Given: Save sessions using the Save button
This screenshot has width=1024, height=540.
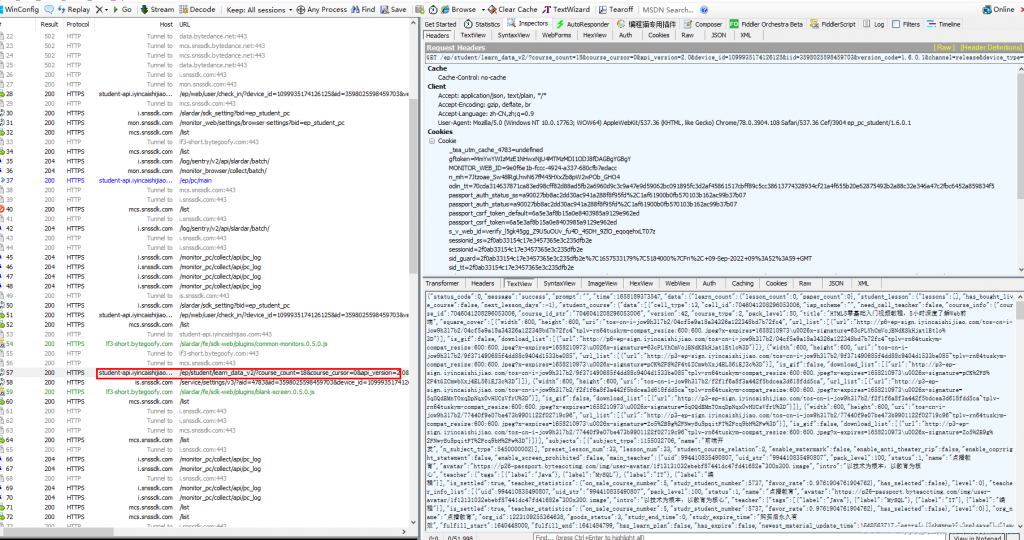Looking at the screenshot, I should point(394,10).
